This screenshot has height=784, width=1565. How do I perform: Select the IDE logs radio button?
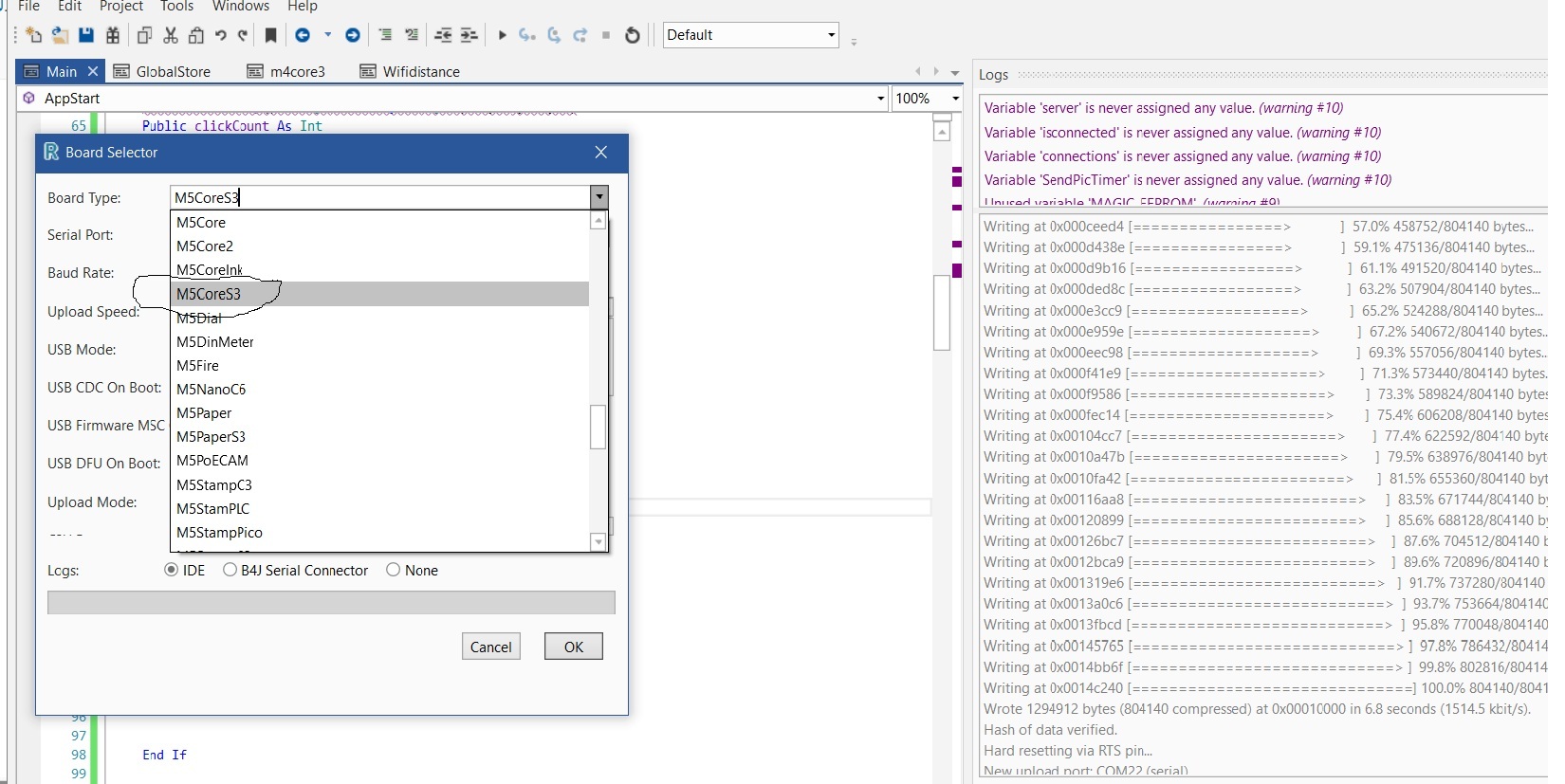(172, 570)
